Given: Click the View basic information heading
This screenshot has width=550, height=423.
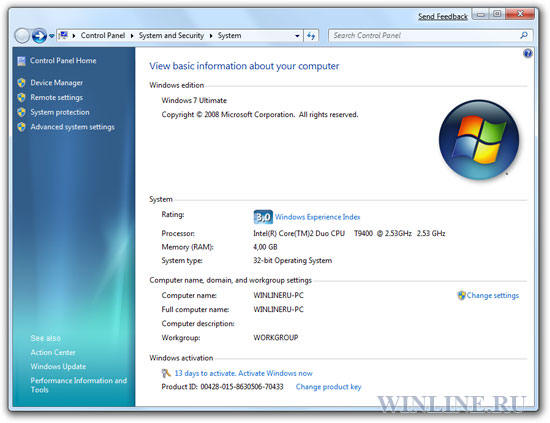Looking at the screenshot, I should click(244, 66).
